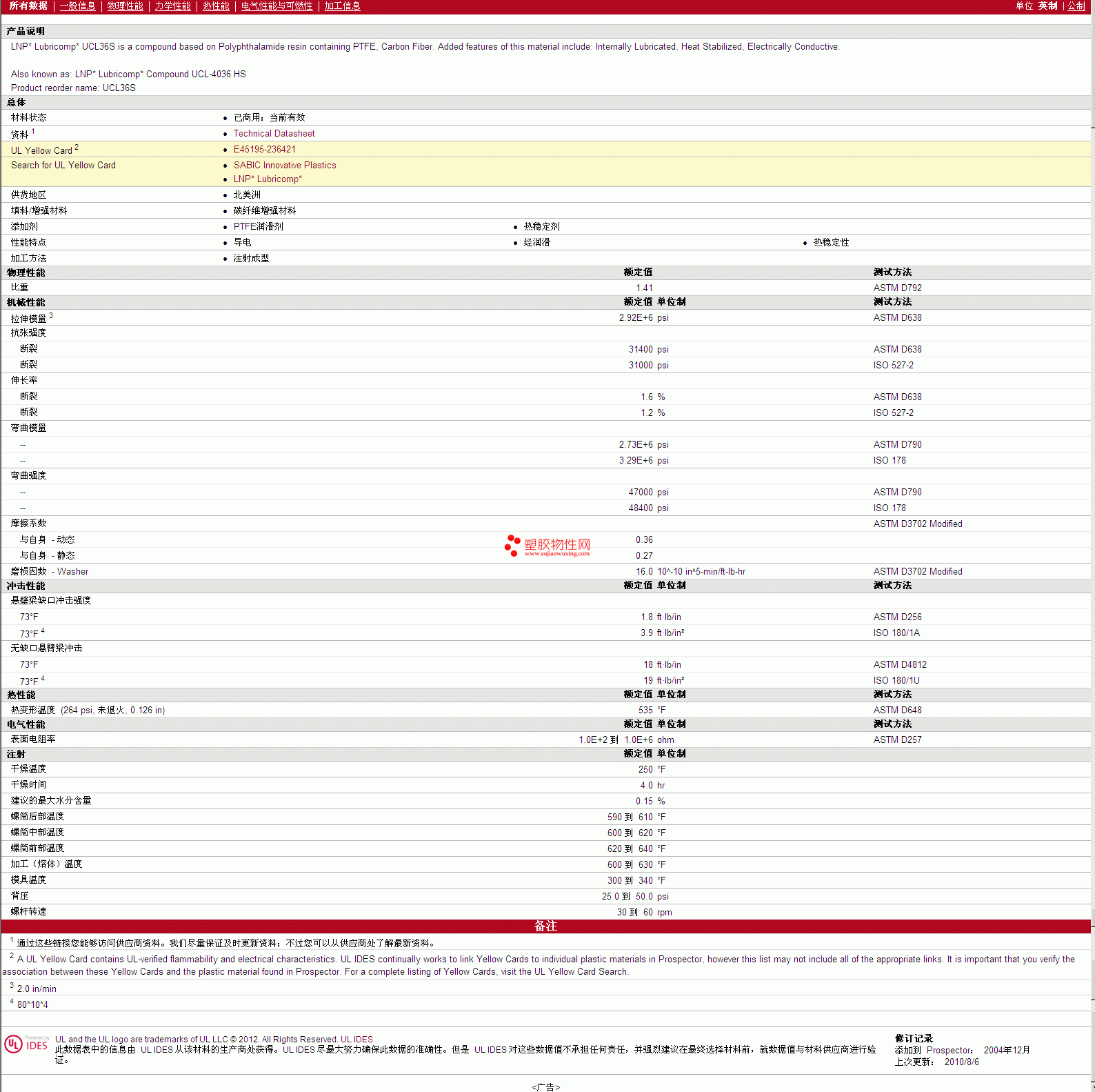Click the 备注 notes header bar
Screen dimensions: 1095x1092
pyautogui.click(x=545, y=926)
